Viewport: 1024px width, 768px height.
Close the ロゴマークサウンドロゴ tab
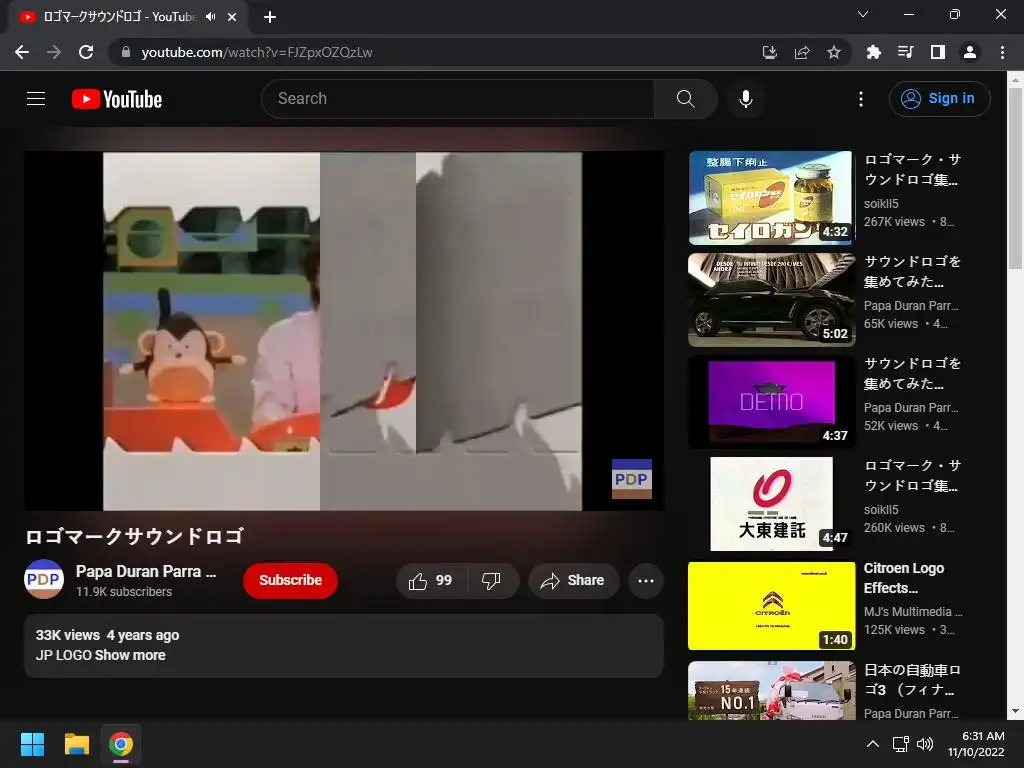pos(232,17)
